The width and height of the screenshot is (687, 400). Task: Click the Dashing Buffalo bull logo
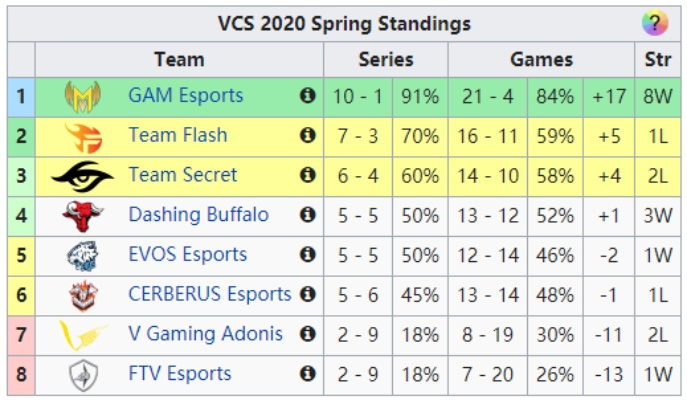(x=82, y=215)
